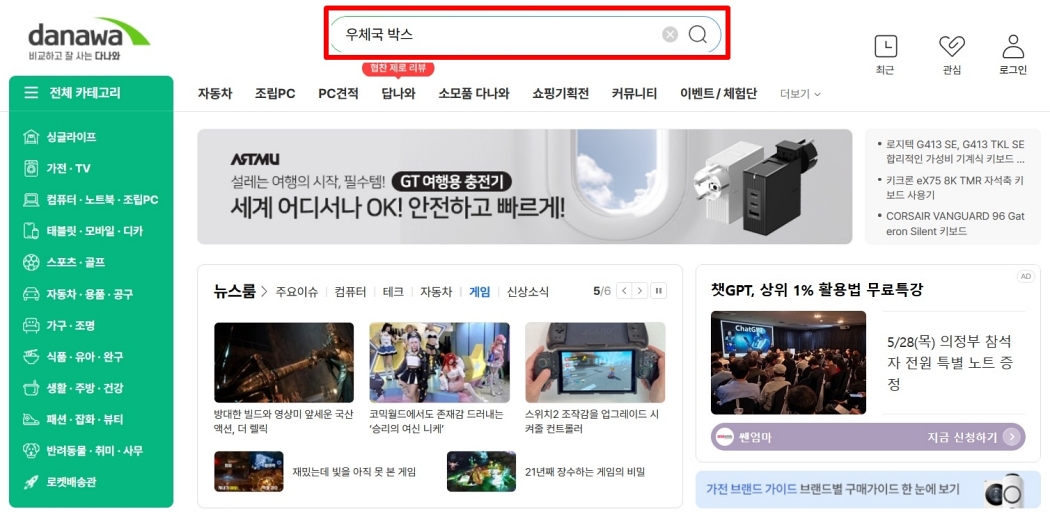Clear the search text with the X icon

point(670,34)
